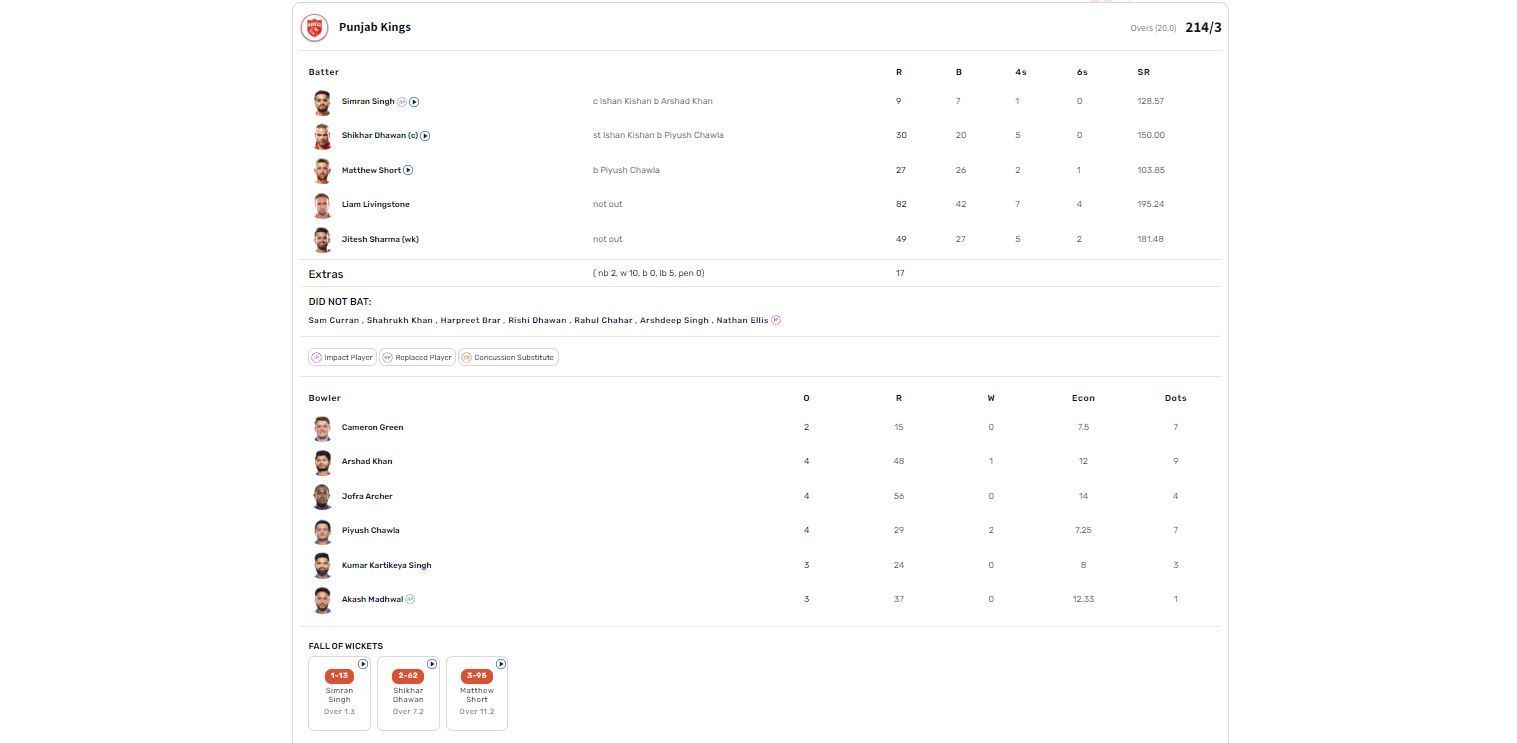Play video on 1-13 fall of wicket card
The width and height of the screenshot is (1517, 743).
click(x=363, y=664)
